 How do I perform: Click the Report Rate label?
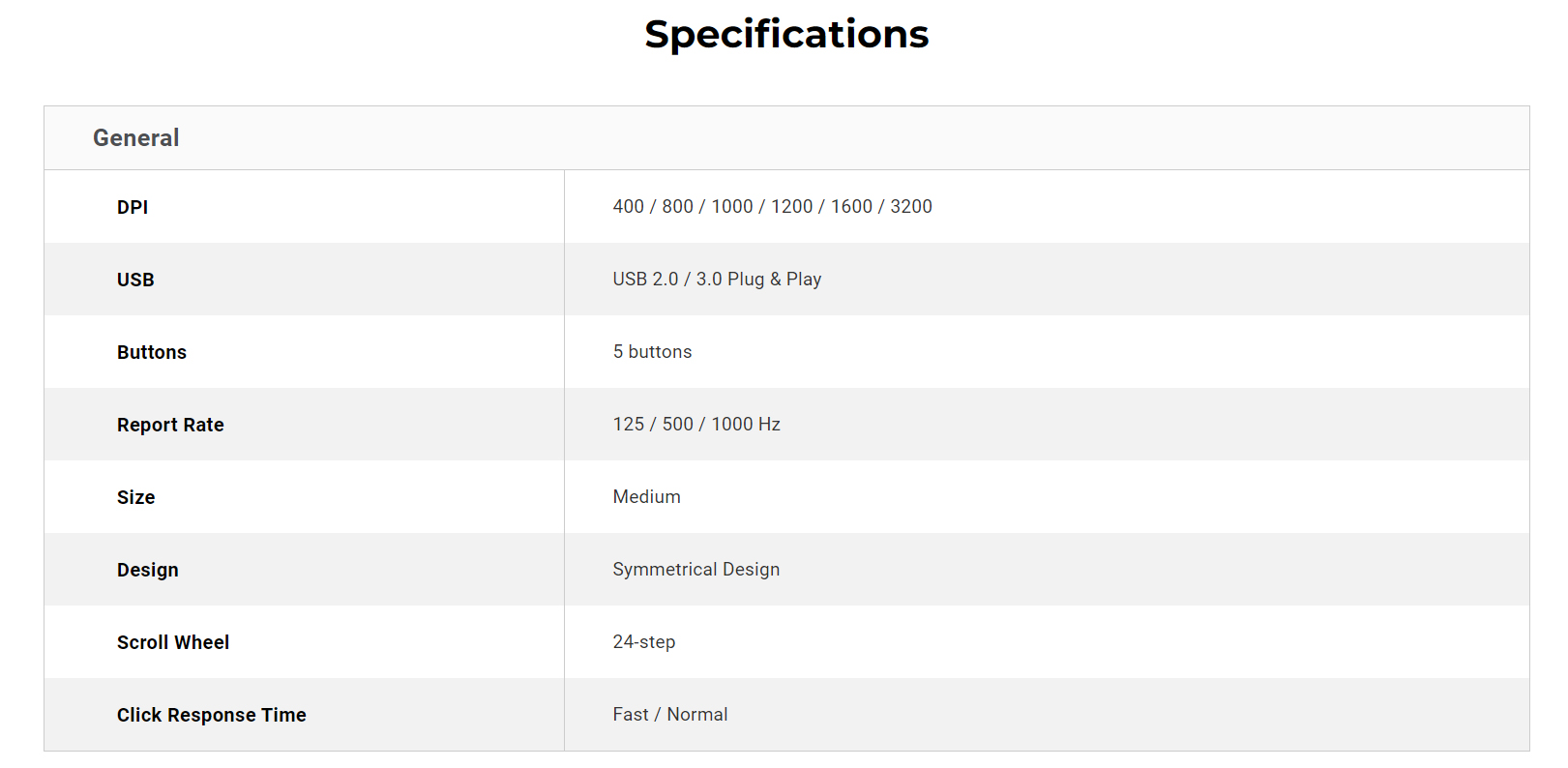170,425
